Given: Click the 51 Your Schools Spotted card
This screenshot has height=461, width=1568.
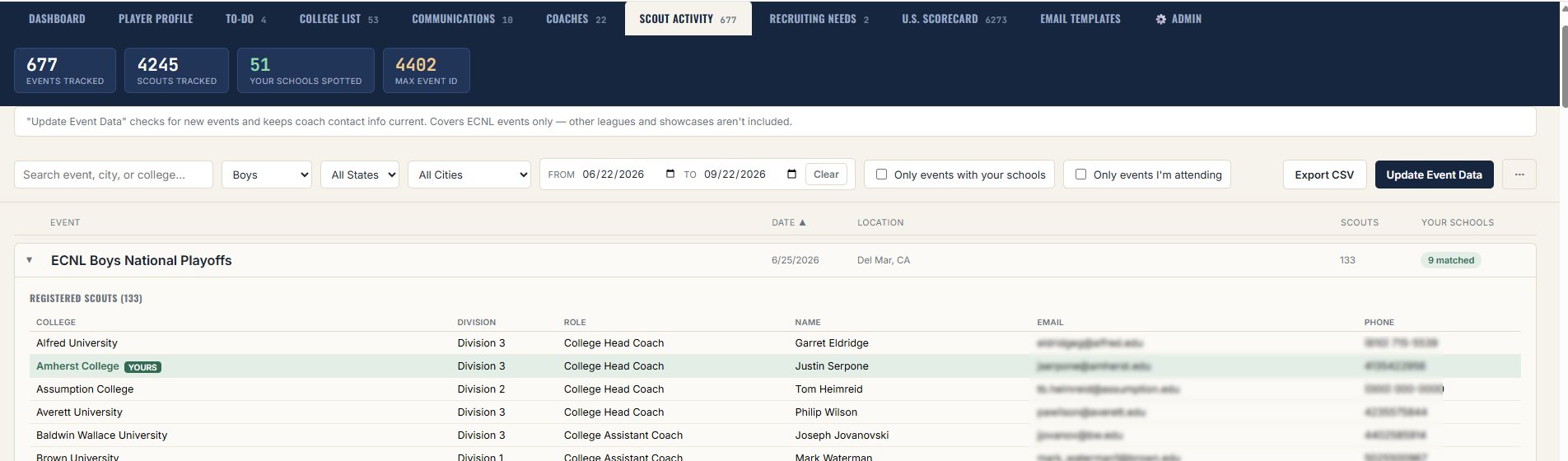Looking at the screenshot, I should [306, 70].
